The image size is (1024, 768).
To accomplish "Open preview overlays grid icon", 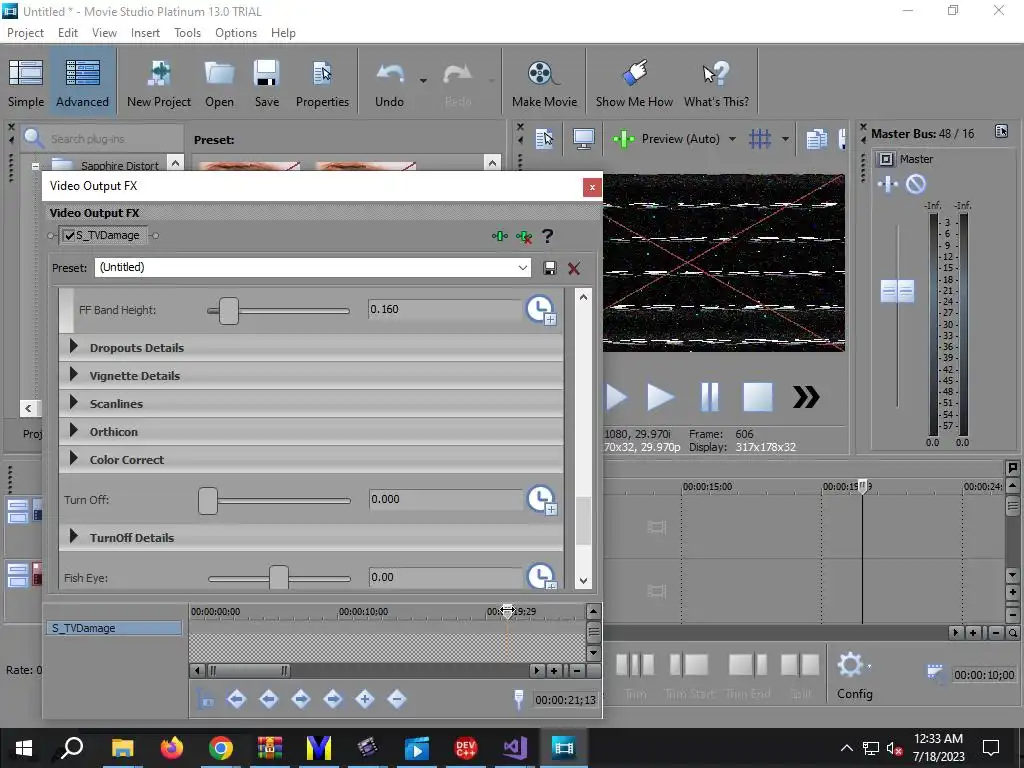I will [x=760, y=138].
